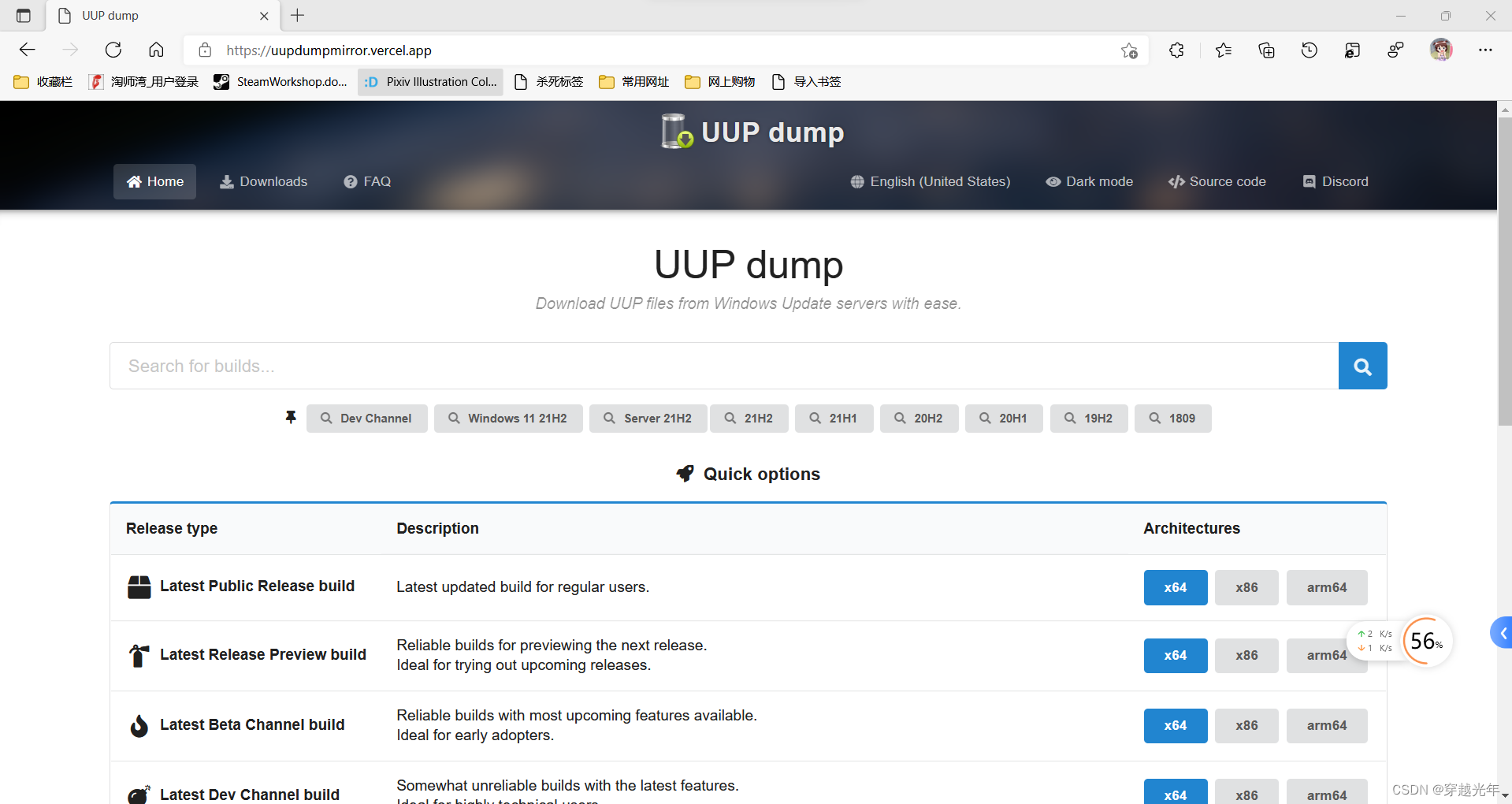The height and width of the screenshot is (804, 1512).
Task: Click the user profile avatar
Action: pyautogui.click(x=1441, y=50)
